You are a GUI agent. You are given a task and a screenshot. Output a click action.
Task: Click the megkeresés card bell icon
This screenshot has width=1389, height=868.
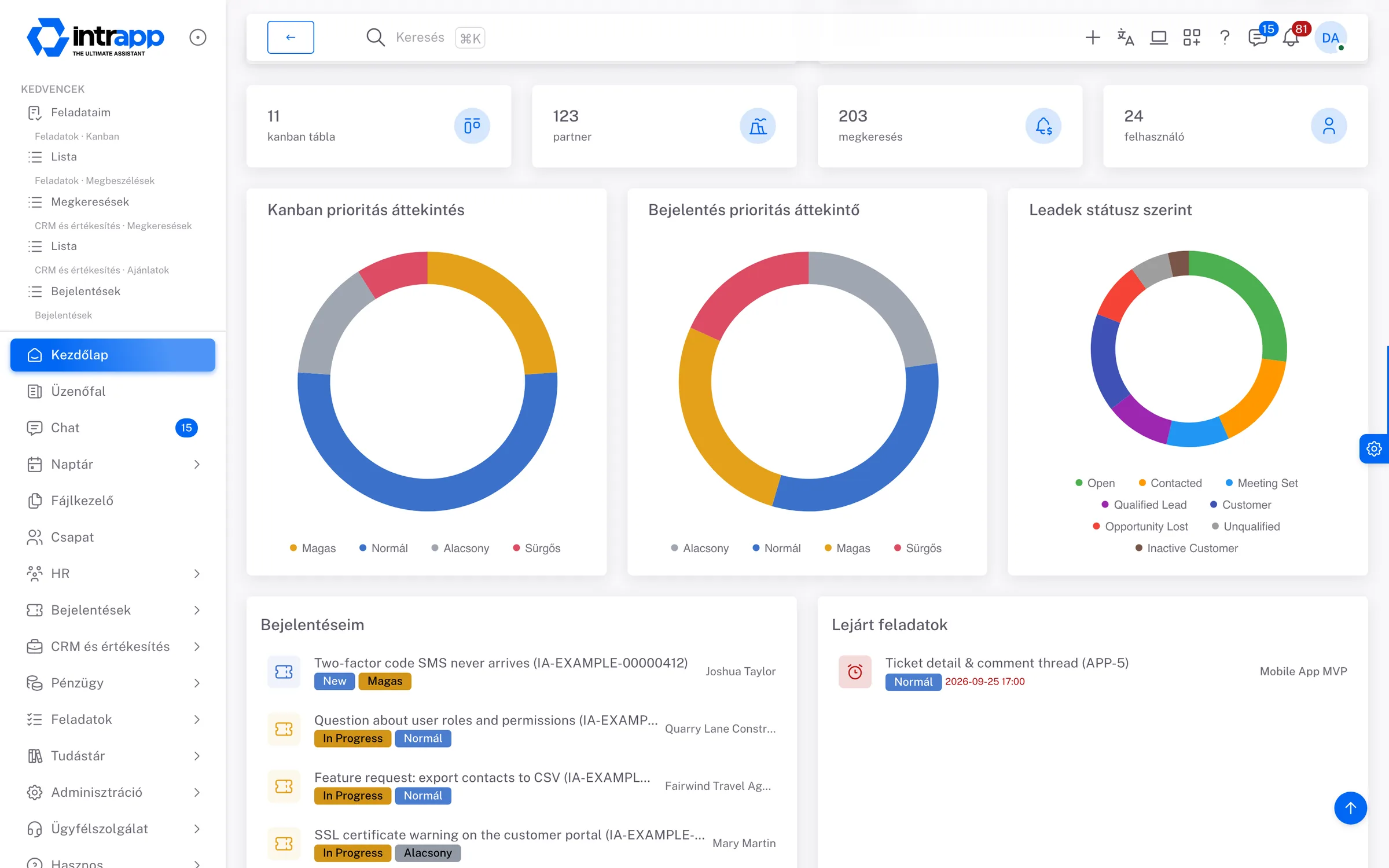coord(1043,126)
